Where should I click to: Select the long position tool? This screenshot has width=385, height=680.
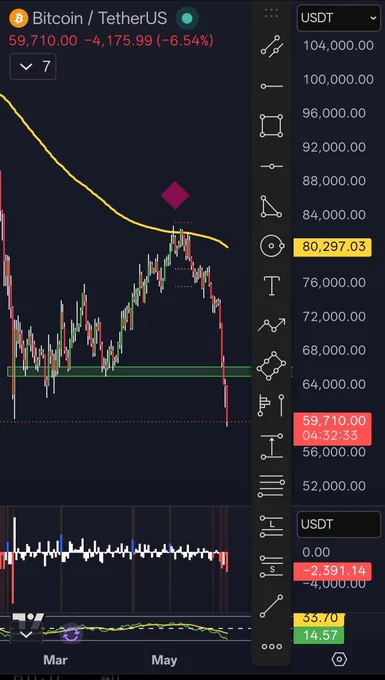pyautogui.click(x=271, y=526)
